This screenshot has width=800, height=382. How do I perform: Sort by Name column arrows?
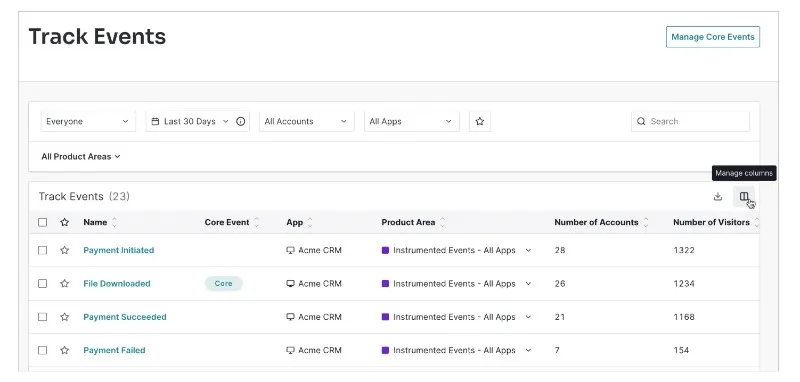point(114,222)
